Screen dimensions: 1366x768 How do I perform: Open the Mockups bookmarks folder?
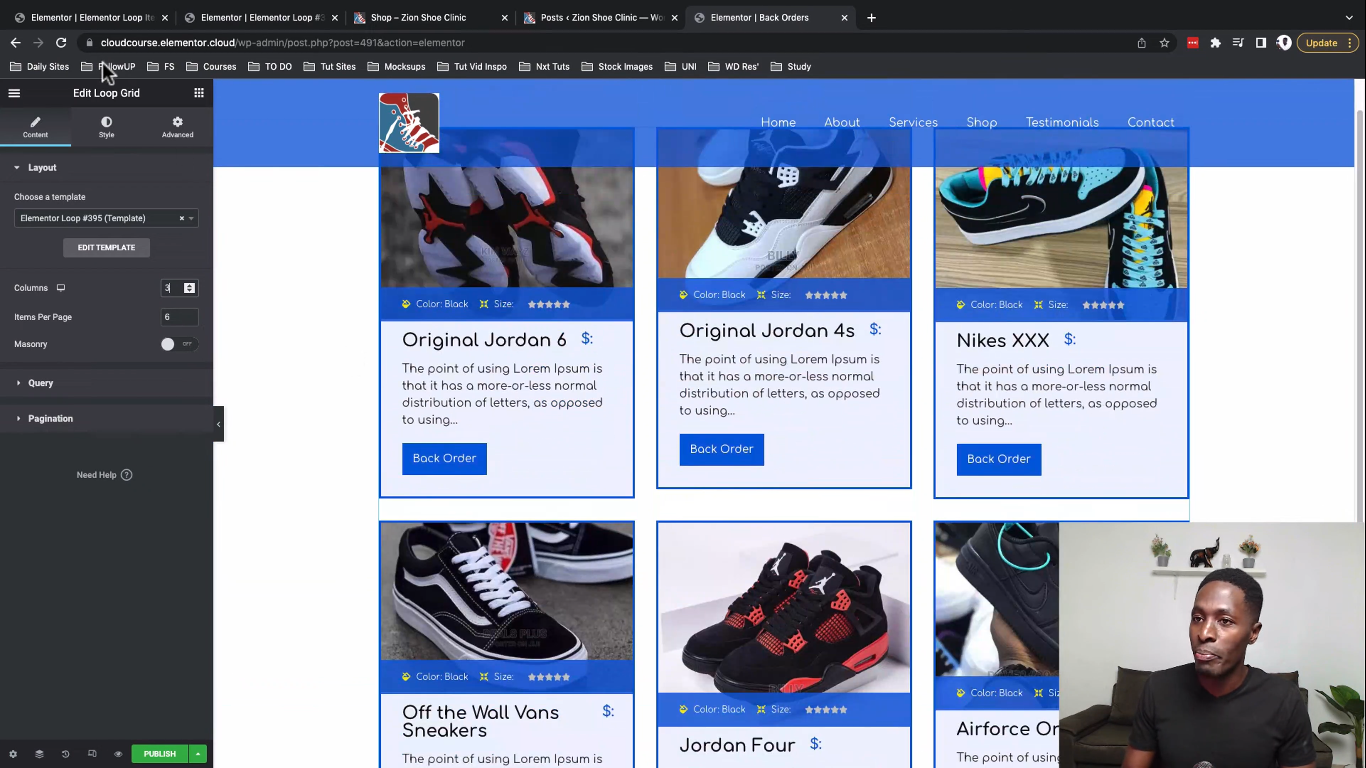pyautogui.click(x=396, y=67)
